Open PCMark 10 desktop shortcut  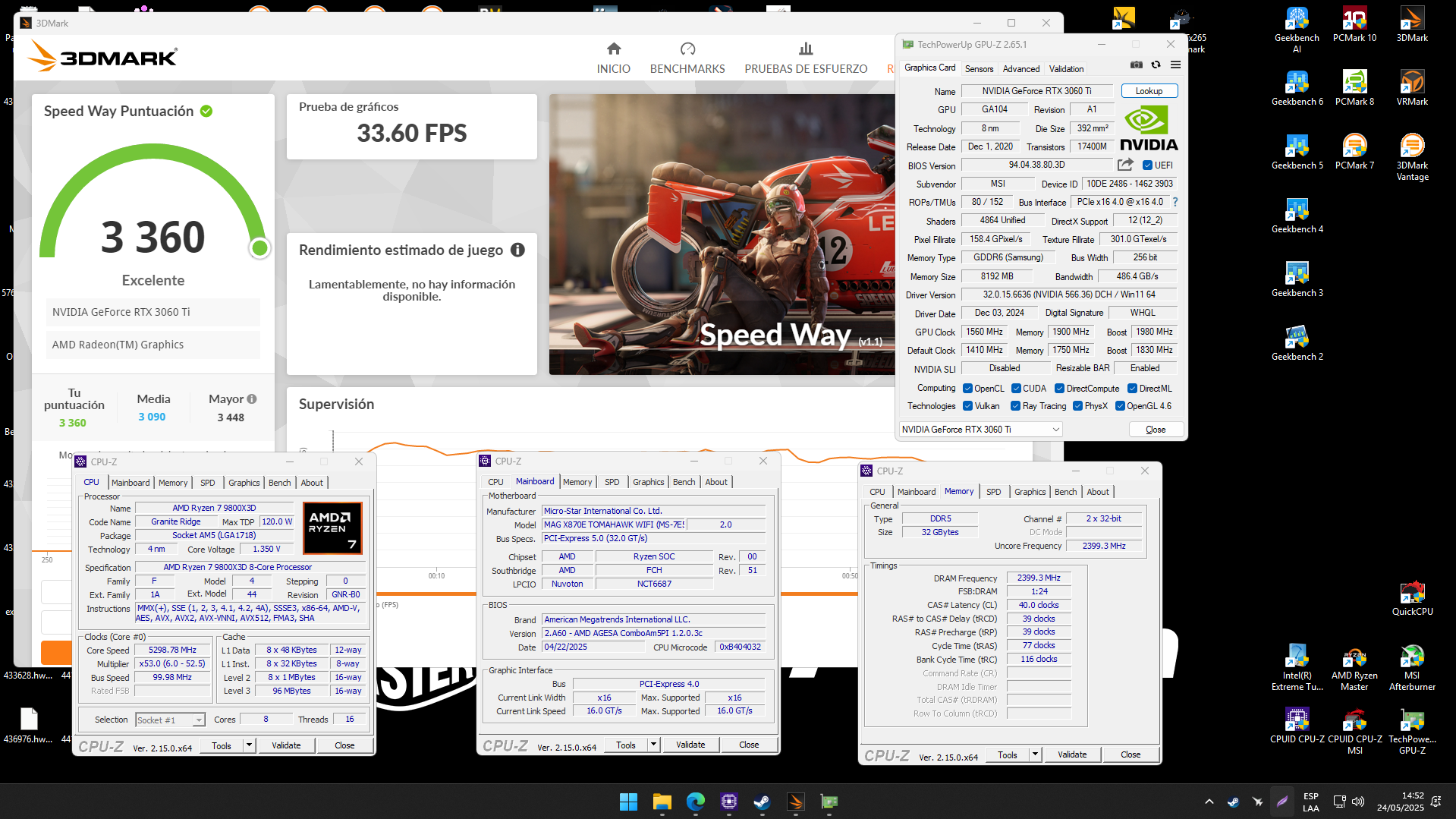coord(1354,24)
